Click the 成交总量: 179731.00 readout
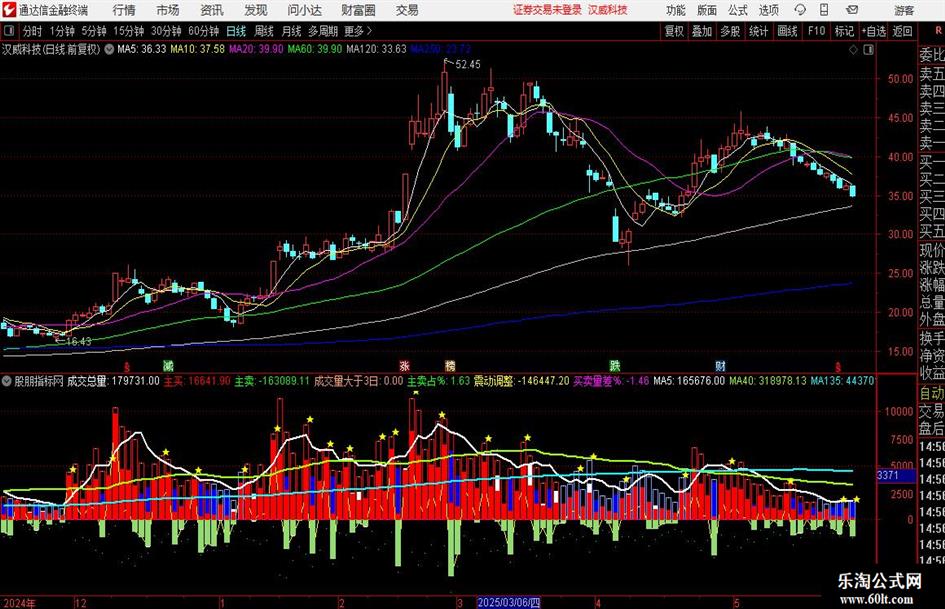The image size is (945, 609). coord(113,381)
